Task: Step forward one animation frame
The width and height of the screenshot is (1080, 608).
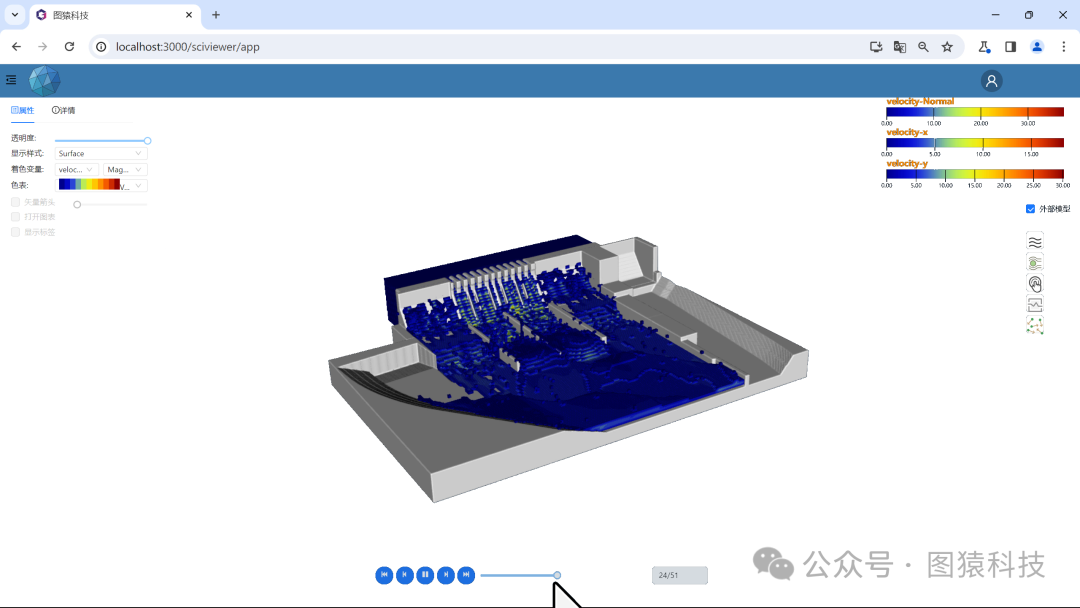Action: pos(446,575)
